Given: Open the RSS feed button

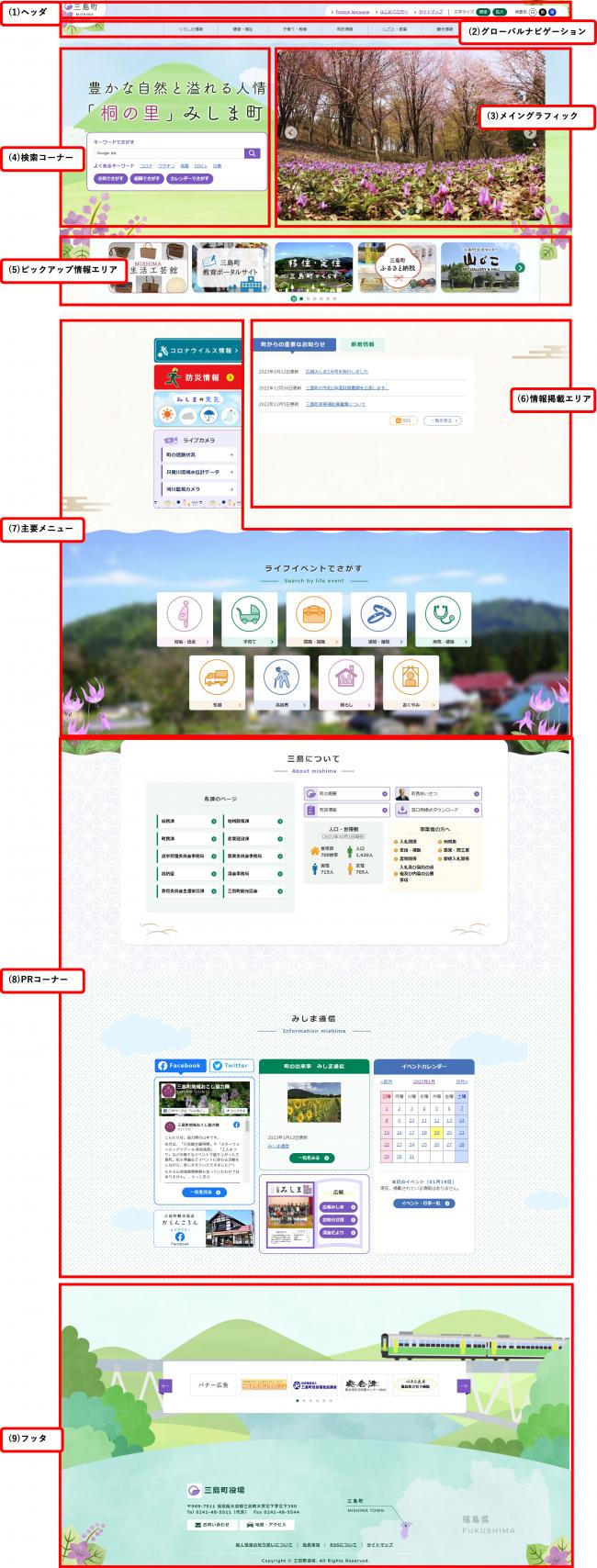Looking at the screenshot, I should pos(403,420).
